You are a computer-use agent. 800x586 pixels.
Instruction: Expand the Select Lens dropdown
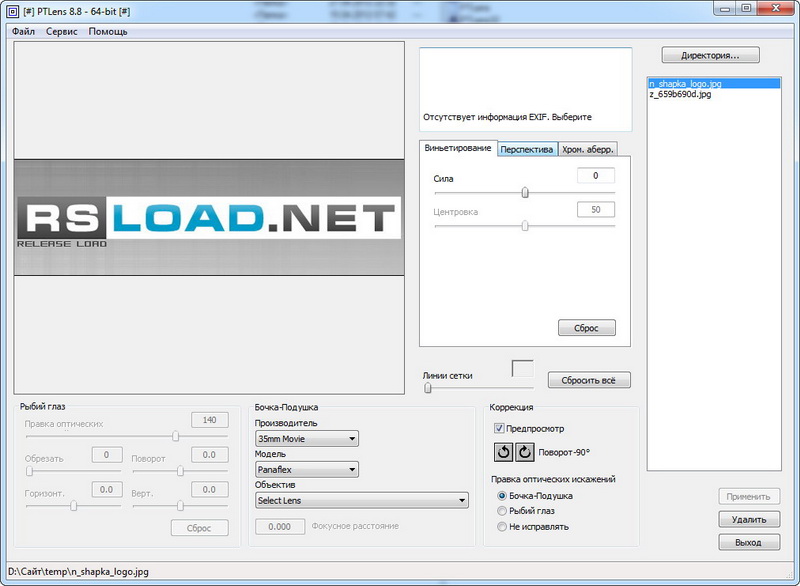click(362, 500)
